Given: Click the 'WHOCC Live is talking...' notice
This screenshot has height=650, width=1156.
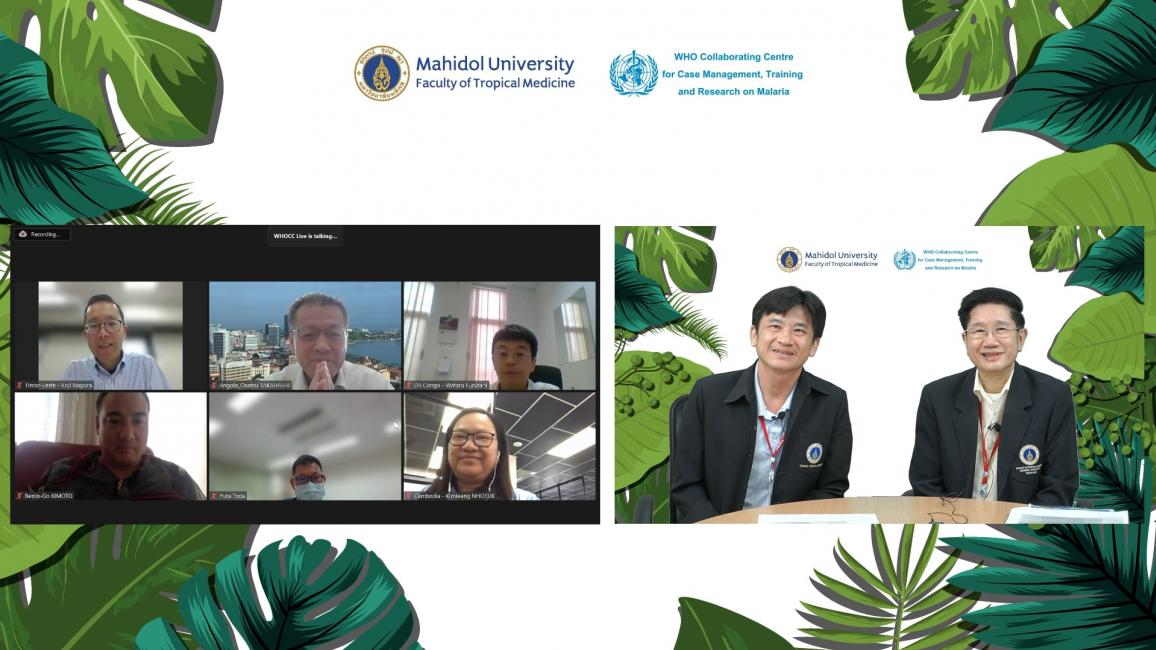Looking at the screenshot, I should tap(305, 236).
